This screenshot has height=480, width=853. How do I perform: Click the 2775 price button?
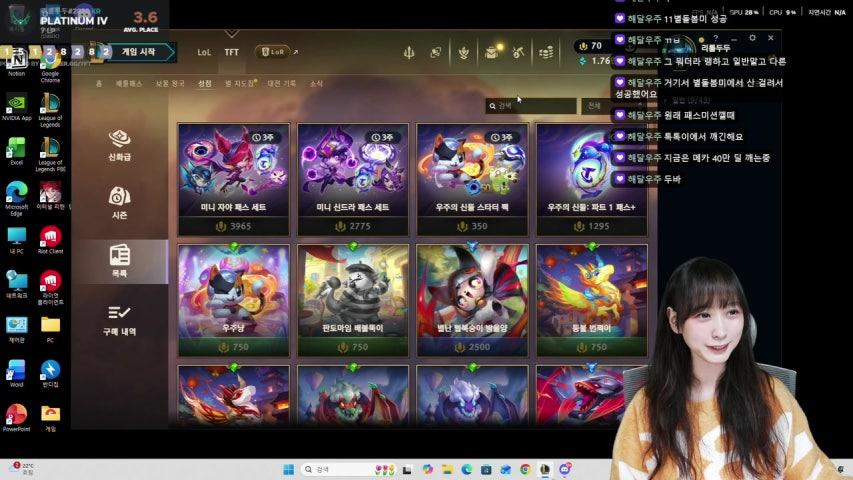(x=353, y=226)
